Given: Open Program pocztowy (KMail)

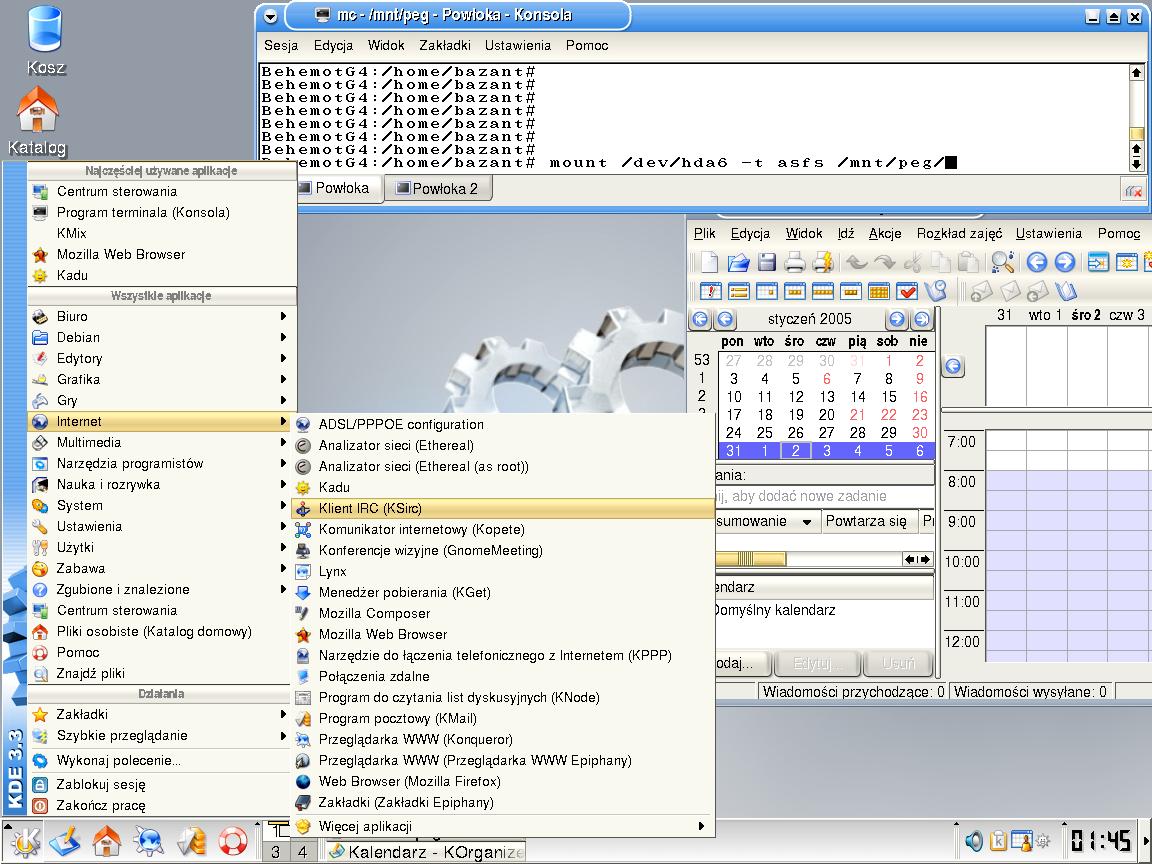Looking at the screenshot, I should 503,719.
